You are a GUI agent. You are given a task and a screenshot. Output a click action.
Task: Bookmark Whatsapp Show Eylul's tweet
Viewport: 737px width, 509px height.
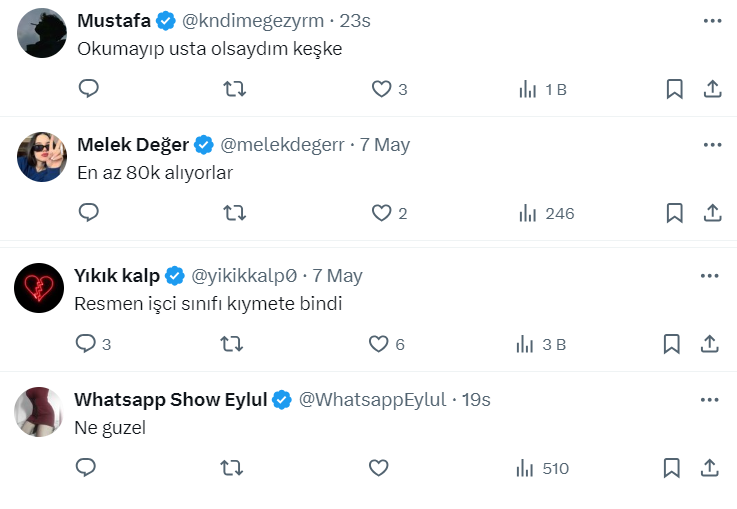click(673, 468)
